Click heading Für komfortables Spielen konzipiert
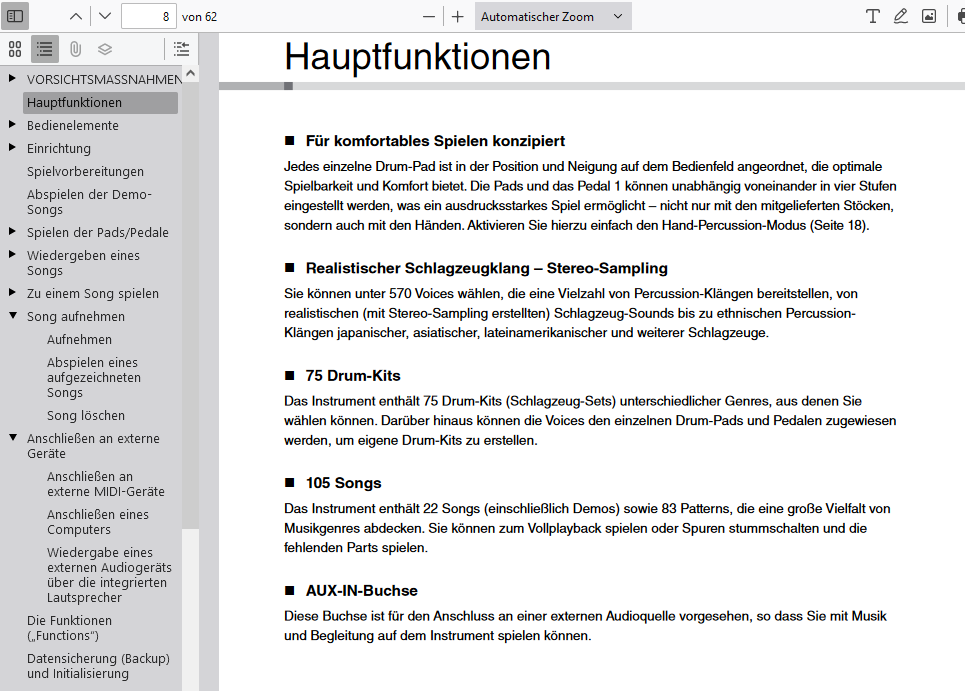The width and height of the screenshot is (965, 691). [435, 141]
